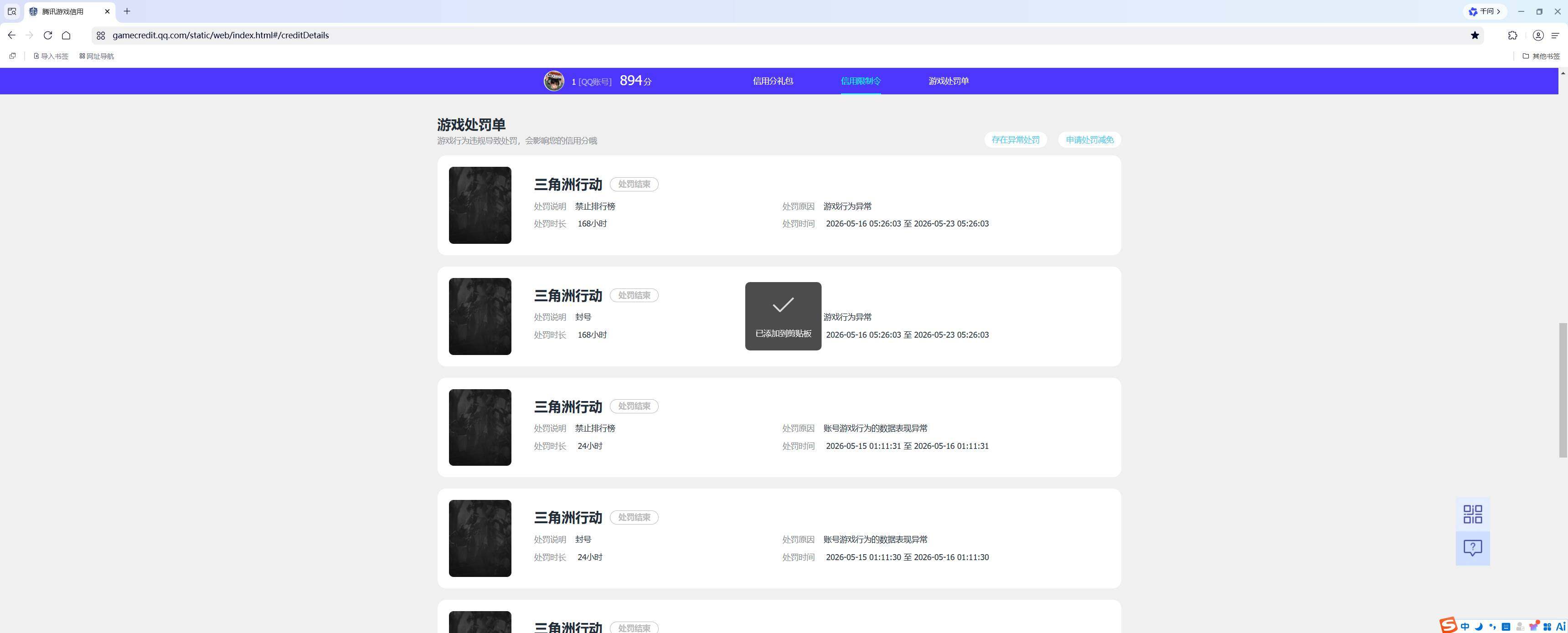Screen dimensions: 1568x633
Task: Reload the page with the refresh icon
Action: coord(47,35)
